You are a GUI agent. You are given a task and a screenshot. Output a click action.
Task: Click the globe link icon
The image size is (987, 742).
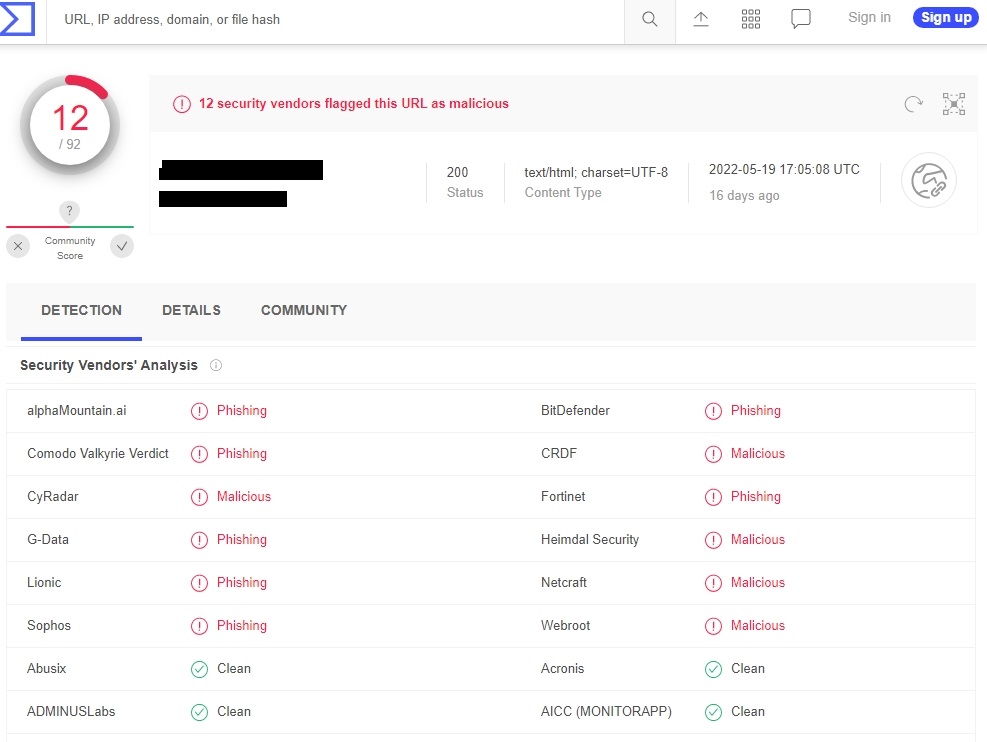929,181
